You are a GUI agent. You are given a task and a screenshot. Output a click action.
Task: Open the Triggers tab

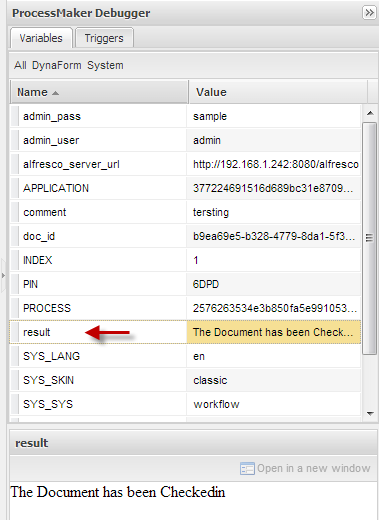(x=104, y=38)
